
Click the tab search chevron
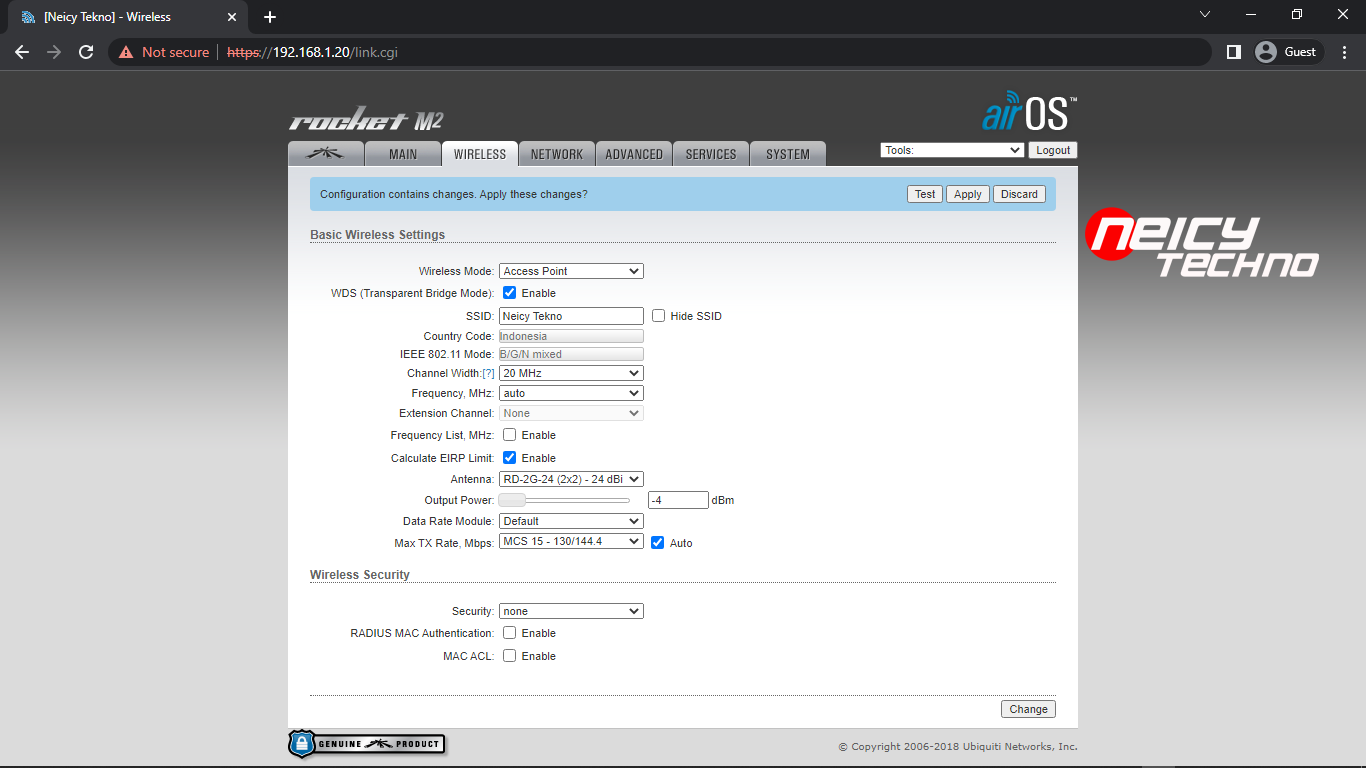1205,15
